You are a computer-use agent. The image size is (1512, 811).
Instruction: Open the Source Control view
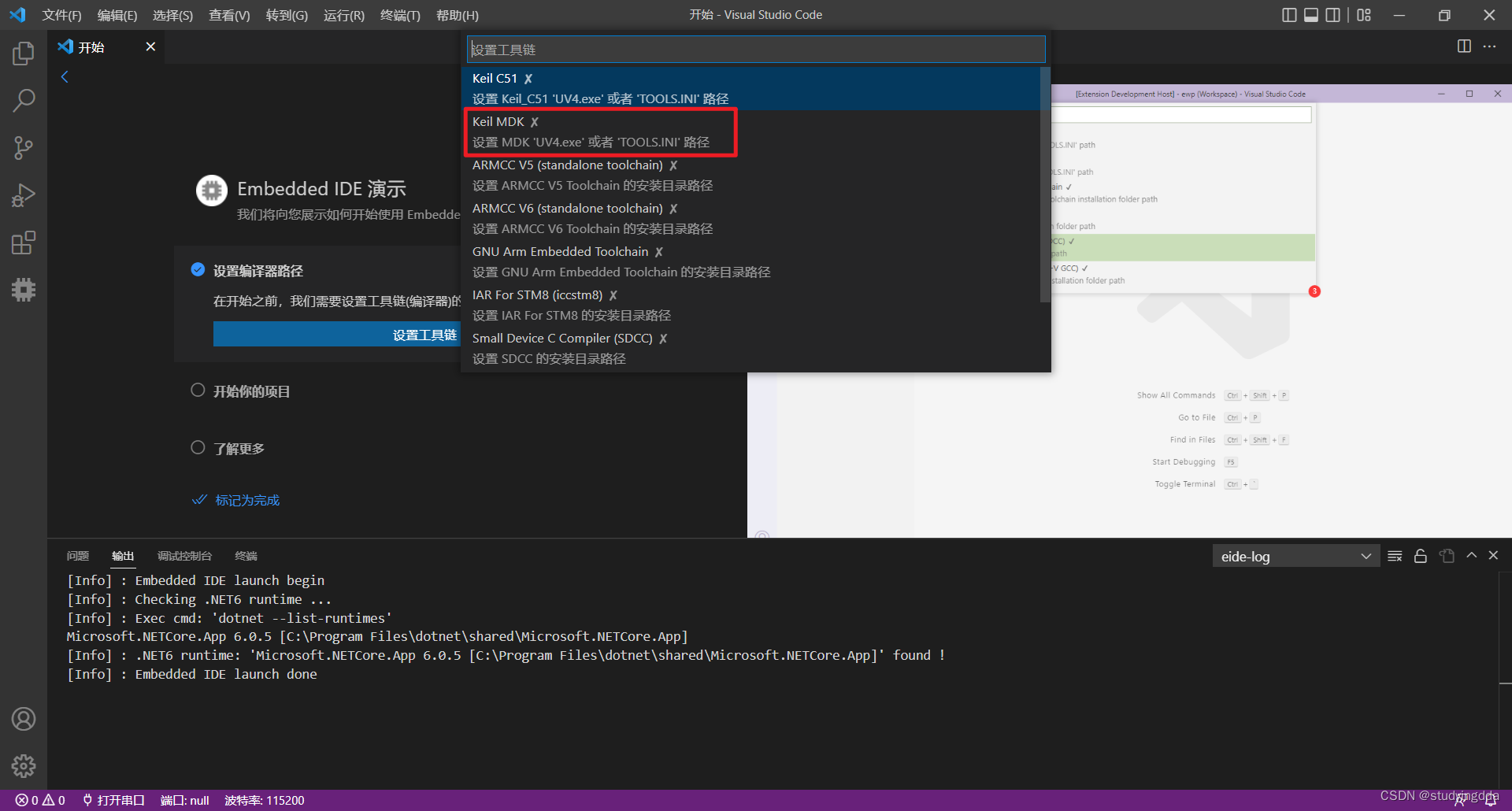coord(24,148)
